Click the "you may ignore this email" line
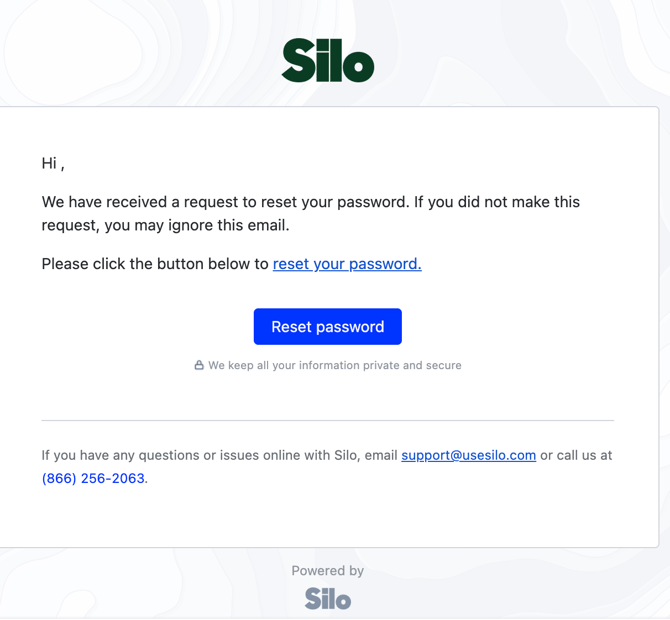This screenshot has width=670, height=620. 165,225
